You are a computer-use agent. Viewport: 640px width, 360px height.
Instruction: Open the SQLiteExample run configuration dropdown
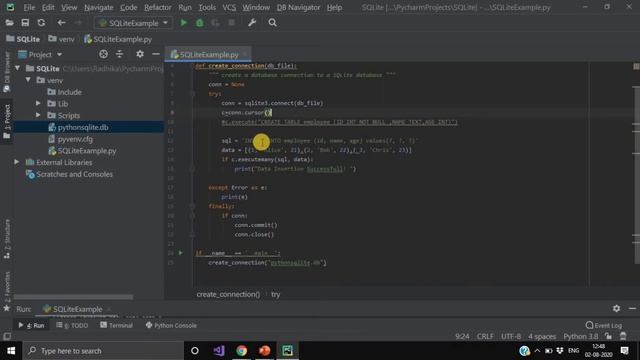(x=133, y=23)
